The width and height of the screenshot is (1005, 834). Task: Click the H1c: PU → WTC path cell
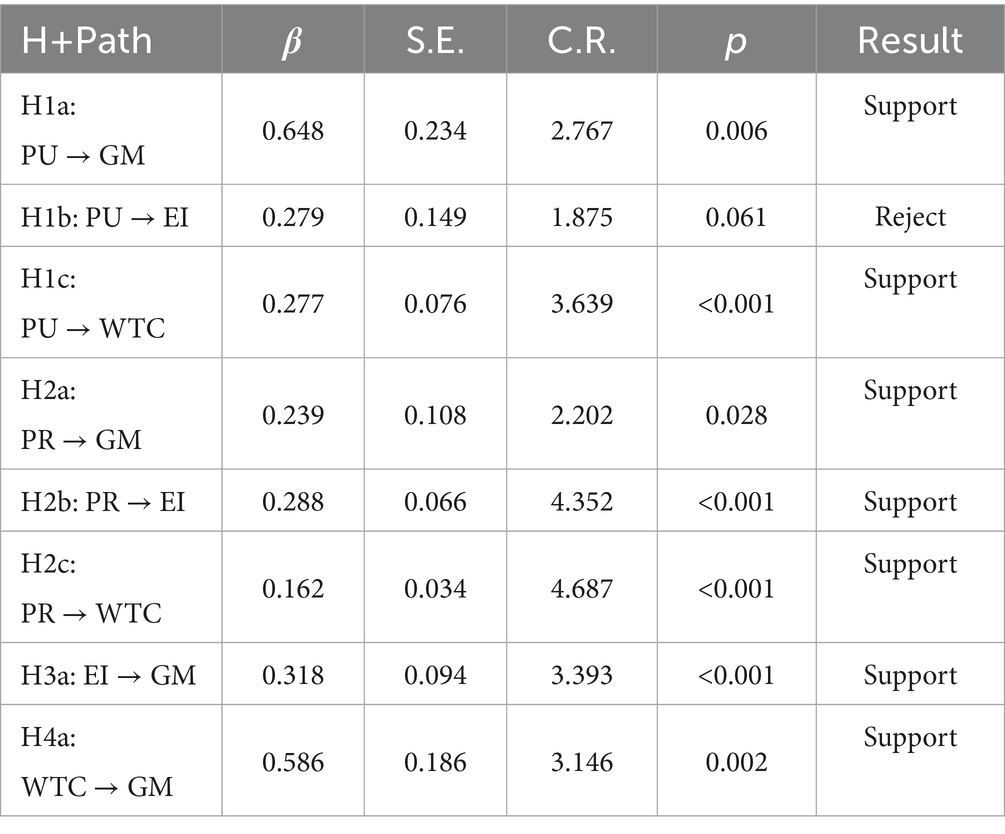pos(91,303)
